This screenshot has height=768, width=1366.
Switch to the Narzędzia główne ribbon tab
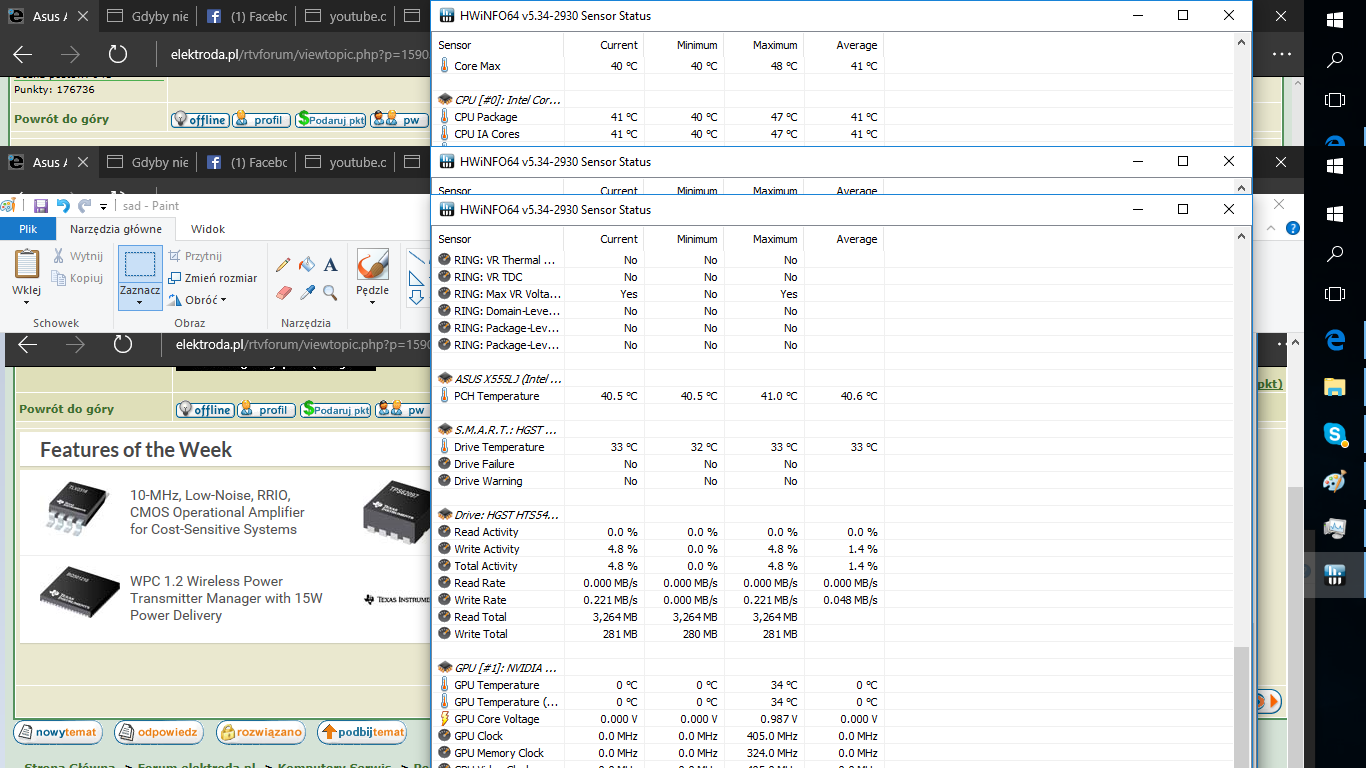116,229
